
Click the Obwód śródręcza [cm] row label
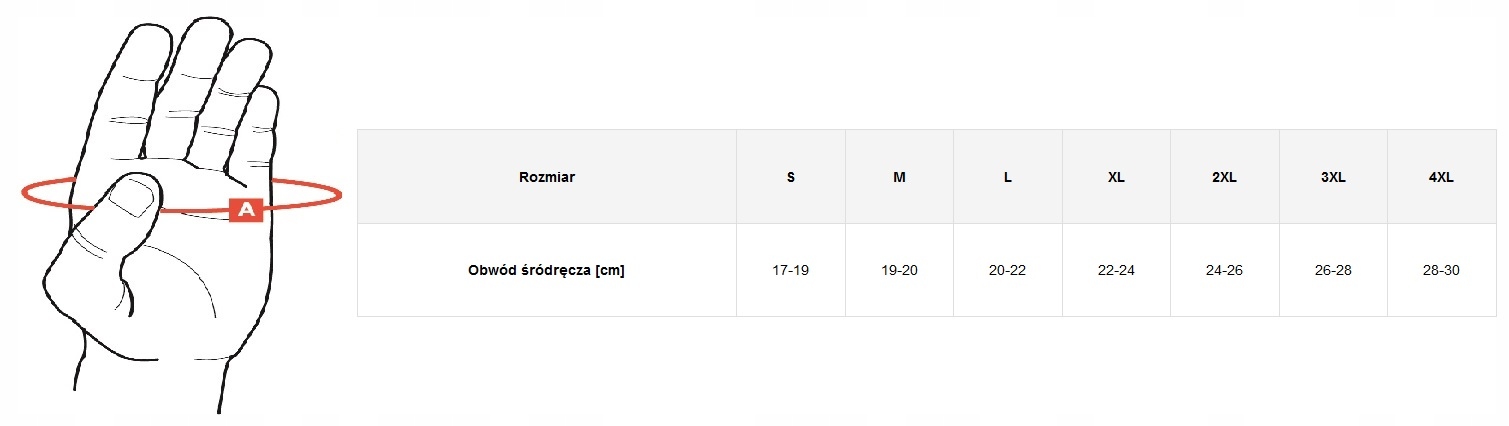[546, 270]
